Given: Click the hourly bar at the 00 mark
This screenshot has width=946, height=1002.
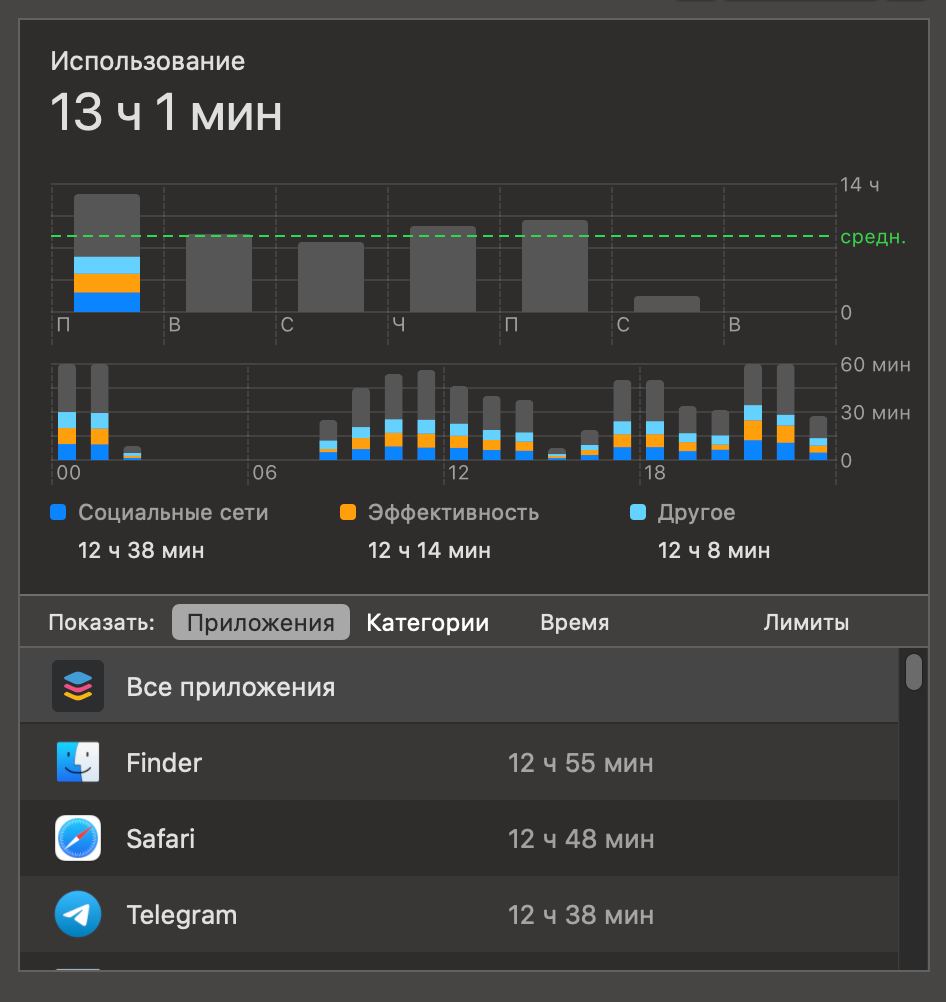Looking at the screenshot, I should [67, 412].
